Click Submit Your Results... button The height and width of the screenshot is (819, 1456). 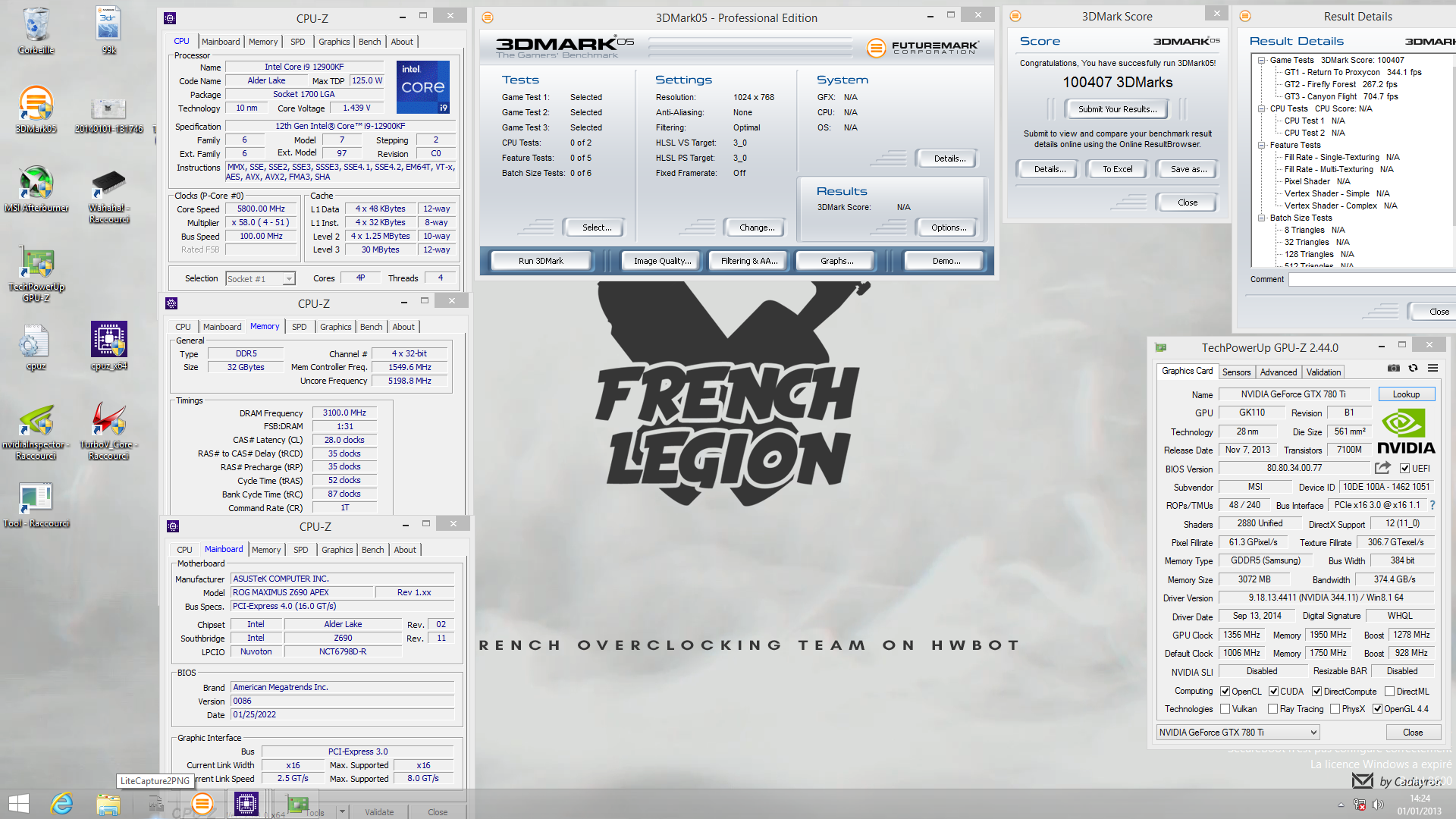coord(1117,109)
